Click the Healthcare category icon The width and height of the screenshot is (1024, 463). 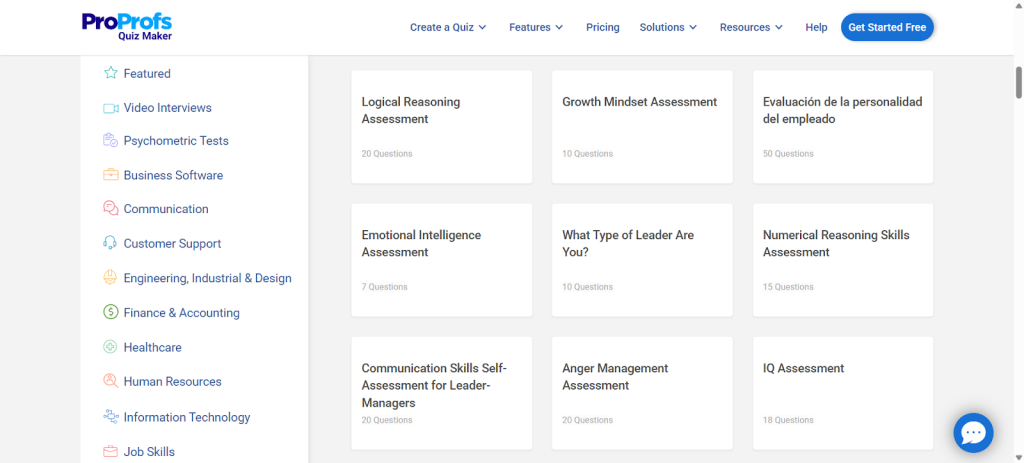[111, 347]
